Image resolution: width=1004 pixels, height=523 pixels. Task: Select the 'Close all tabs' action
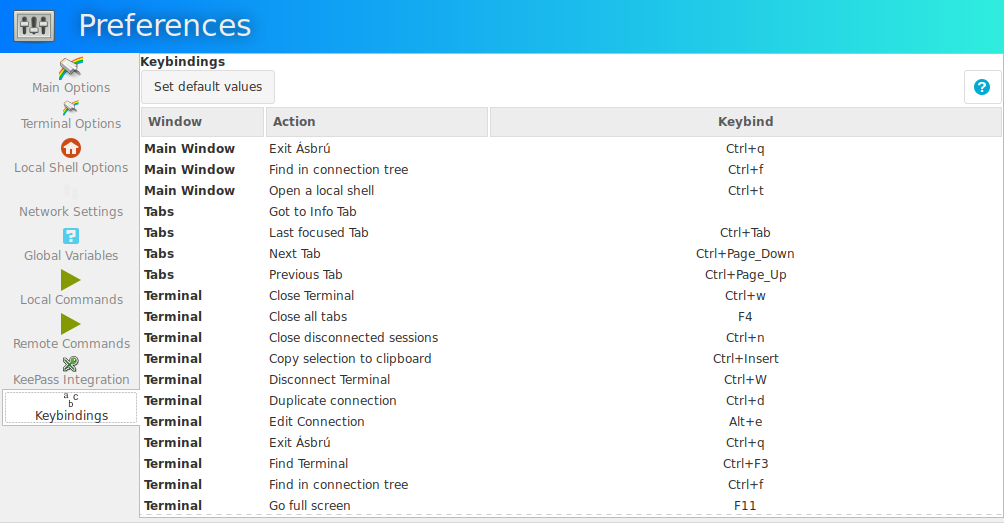(x=308, y=317)
